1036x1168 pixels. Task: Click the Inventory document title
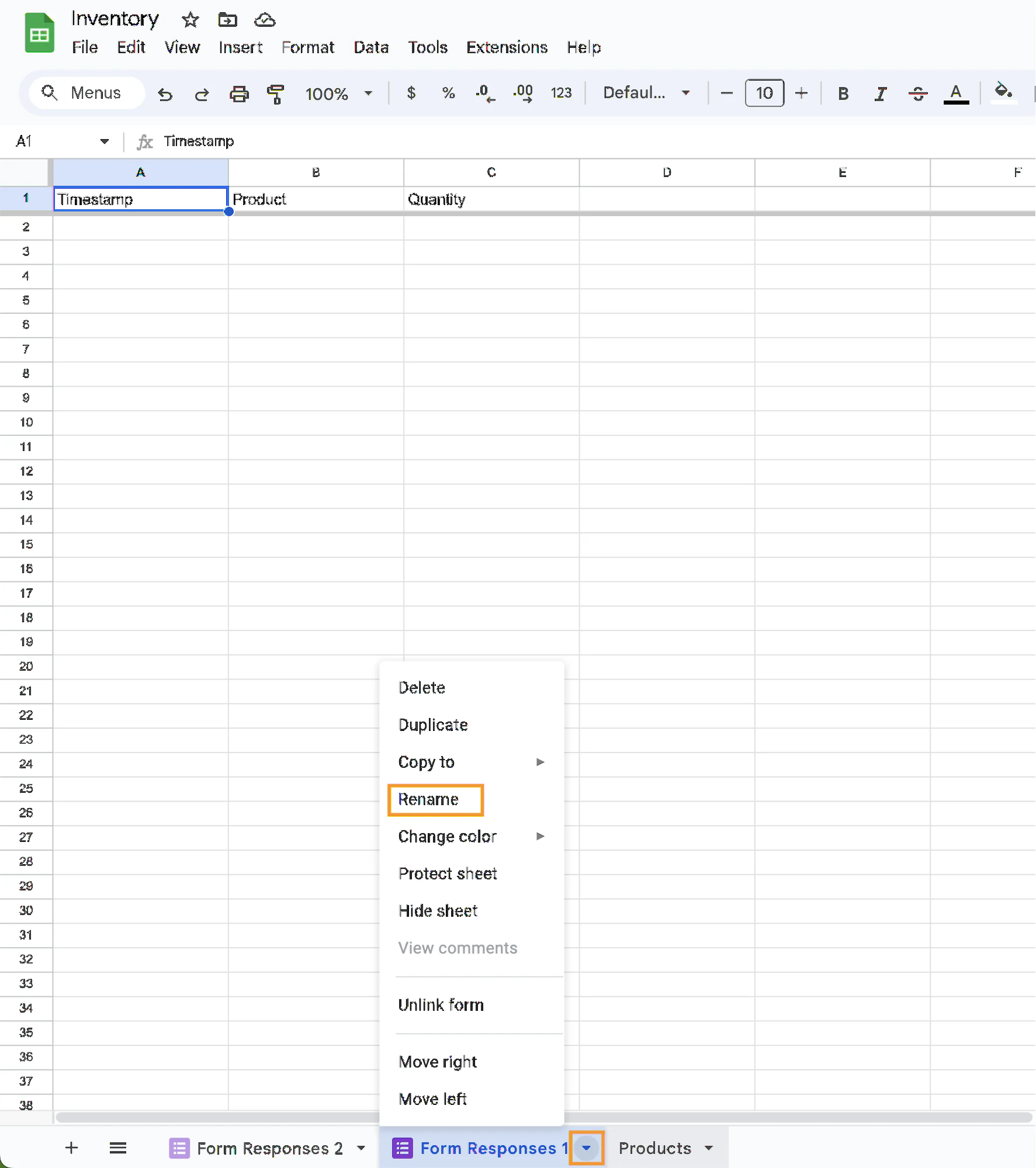(115, 19)
